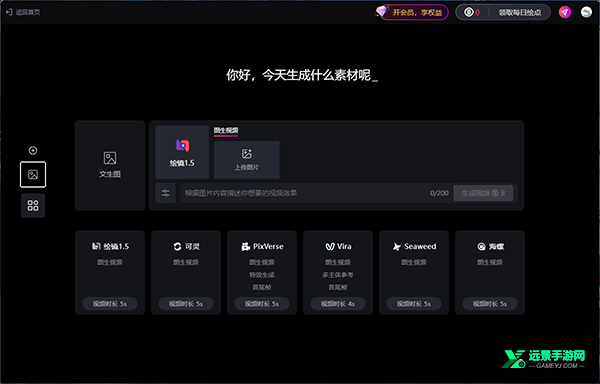600x384 pixels.
Task: Open the 开会员，享权益 membership banner
Action: click(412, 12)
